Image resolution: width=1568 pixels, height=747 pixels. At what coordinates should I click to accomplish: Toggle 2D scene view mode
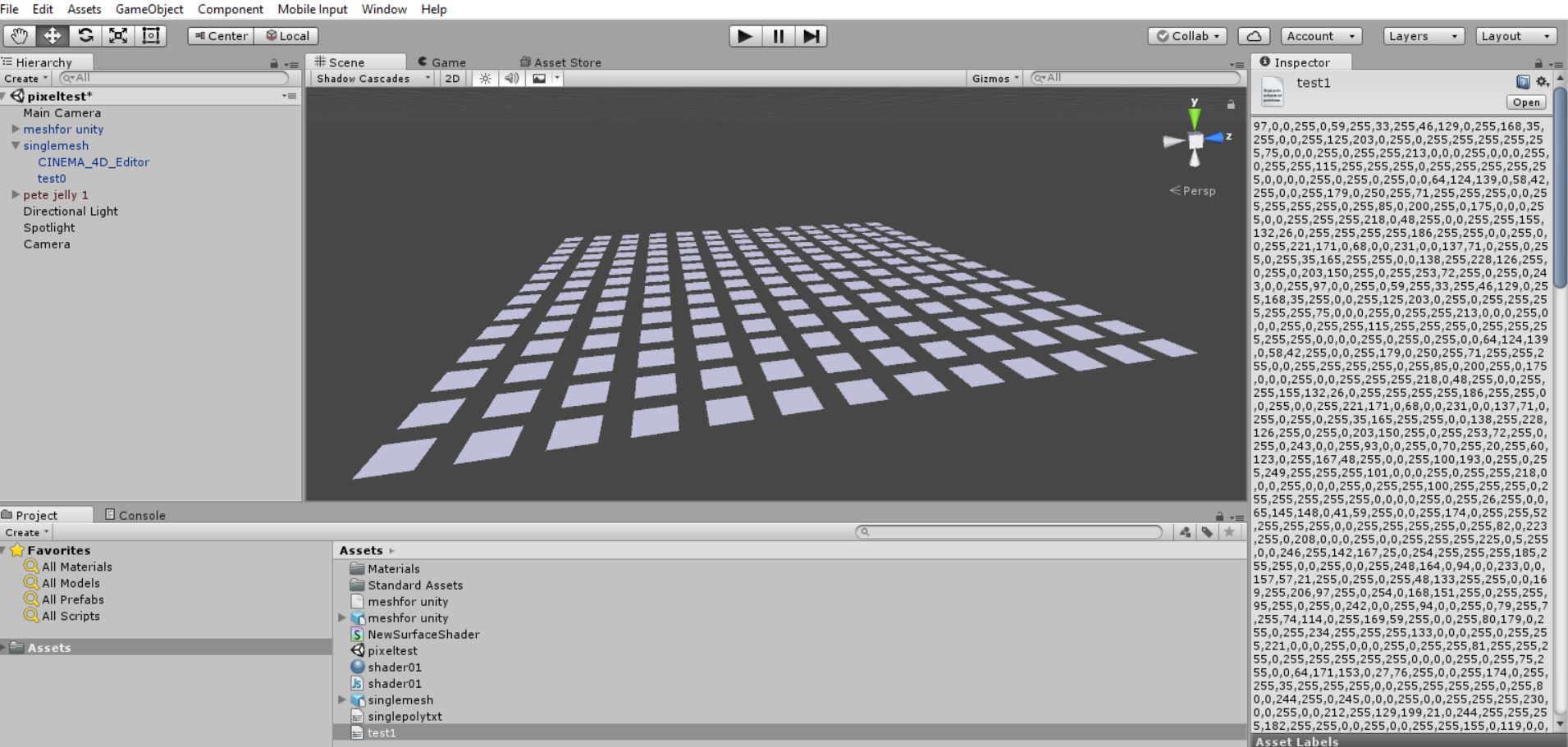pos(452,79)
